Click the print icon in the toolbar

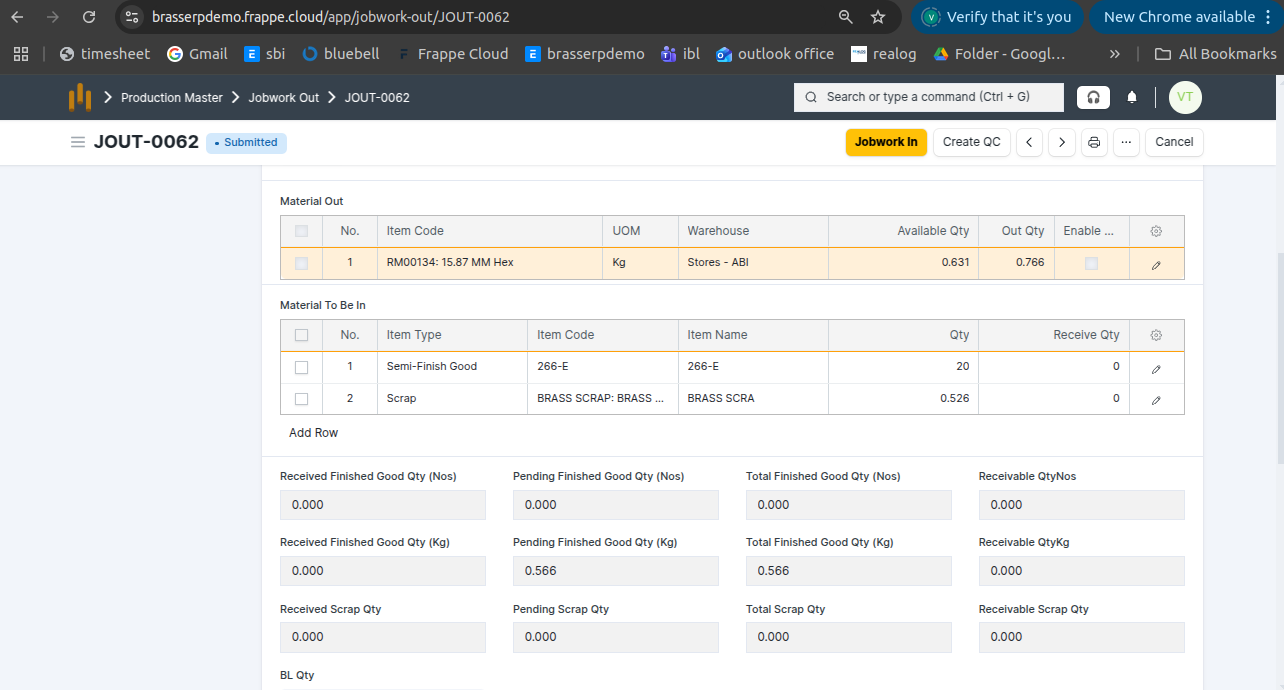click(x=1094, y=142)
